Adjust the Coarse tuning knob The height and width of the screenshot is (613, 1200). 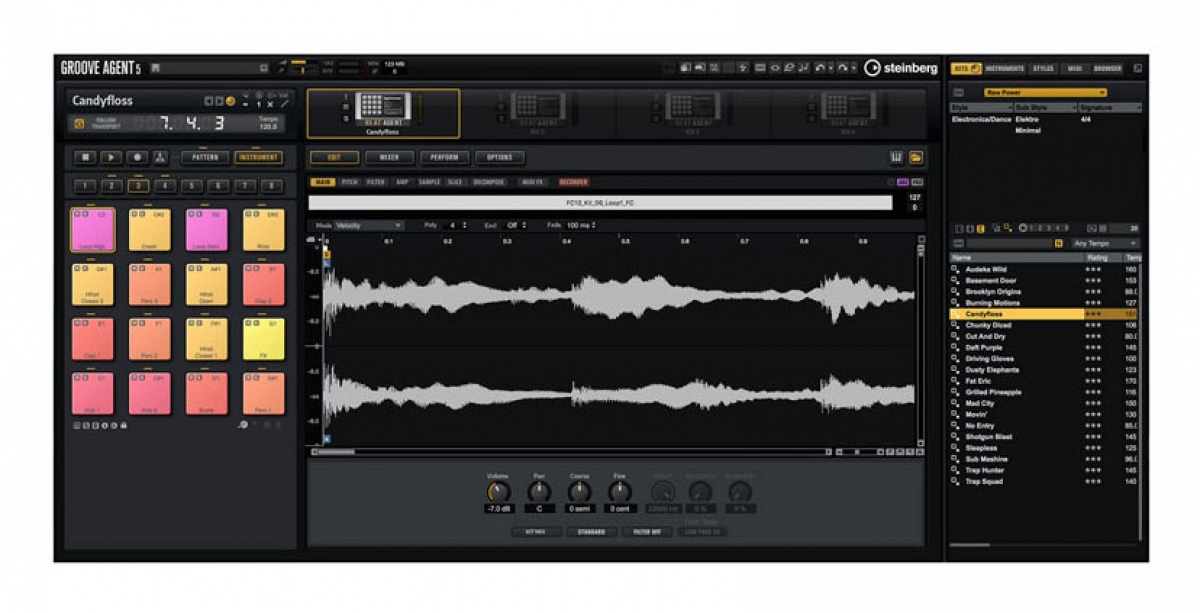(579, 492)
